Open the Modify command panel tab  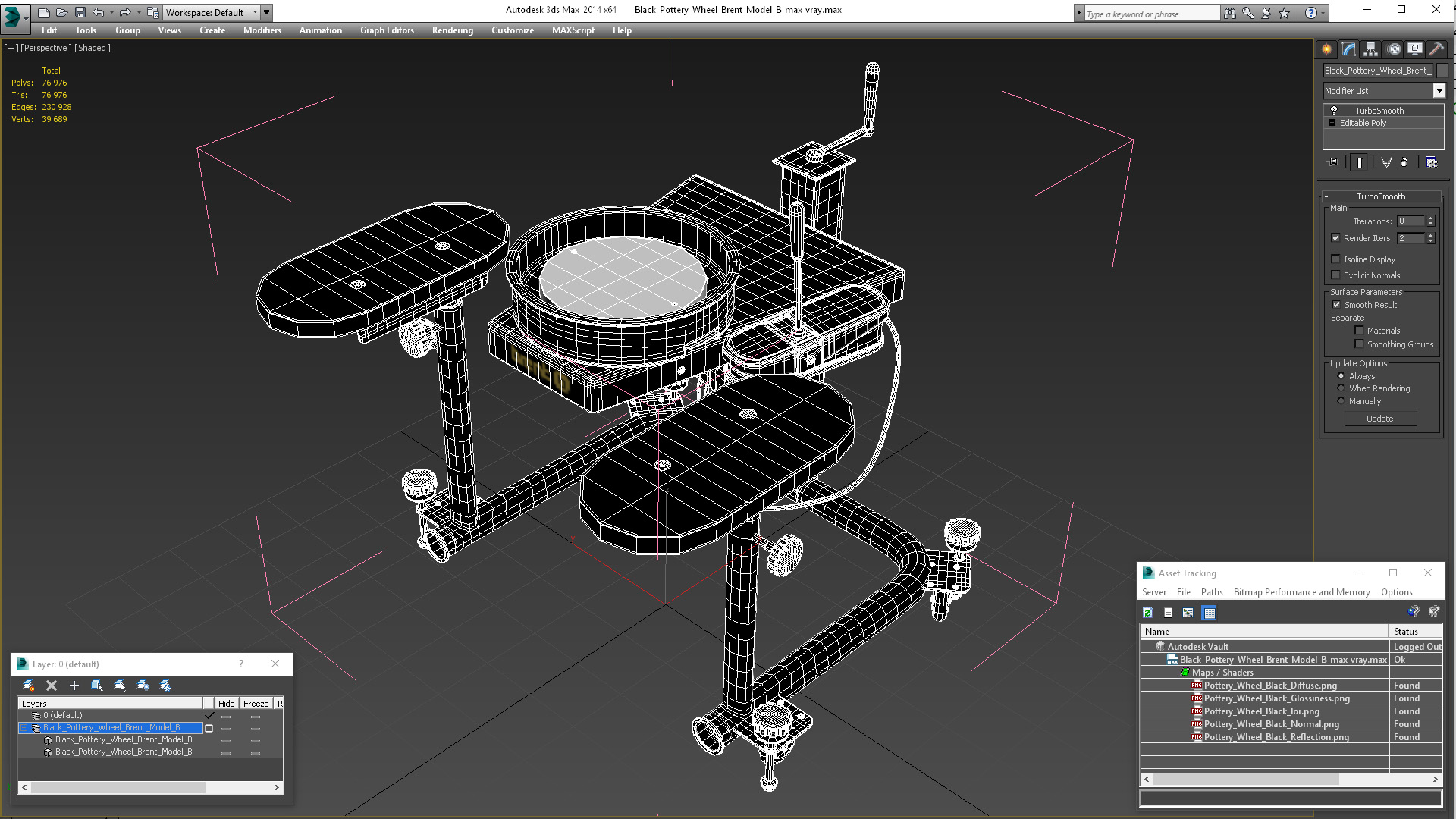1349,49
